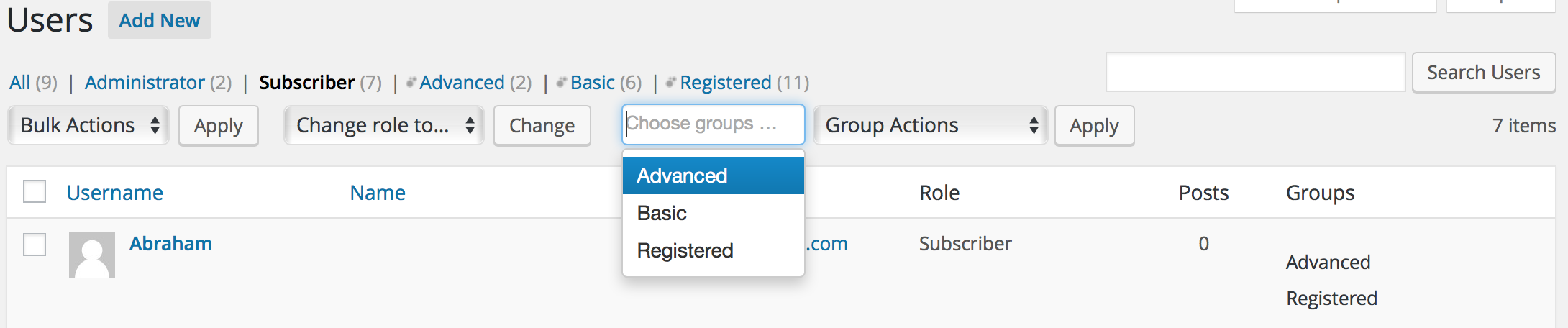Focus the Choose groups input field
Viewport: 1568px width, 328px height.
[714, 124]
